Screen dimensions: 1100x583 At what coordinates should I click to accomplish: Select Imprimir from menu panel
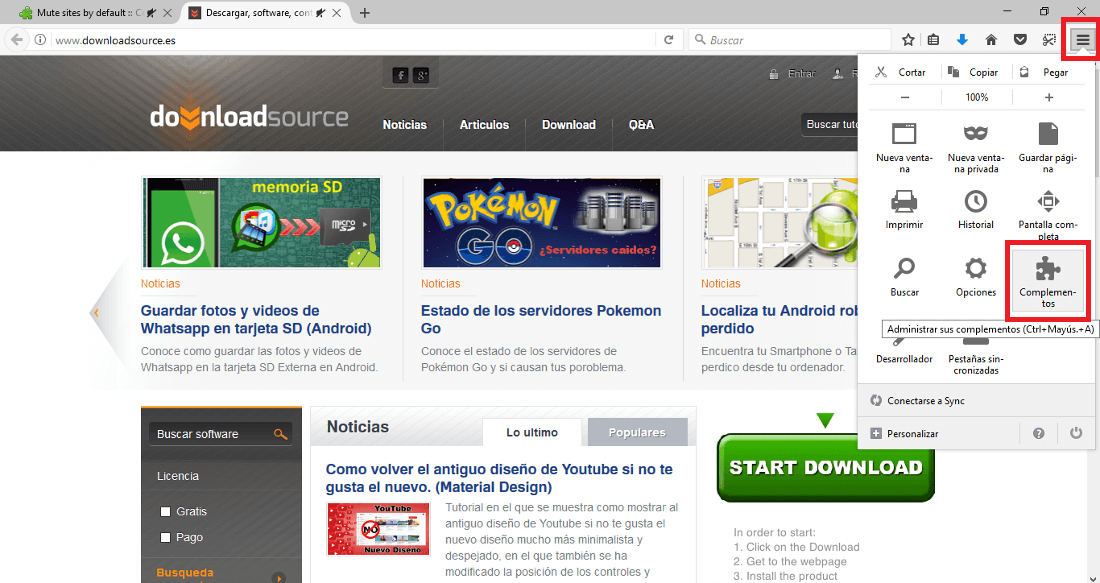pos(904,210)
